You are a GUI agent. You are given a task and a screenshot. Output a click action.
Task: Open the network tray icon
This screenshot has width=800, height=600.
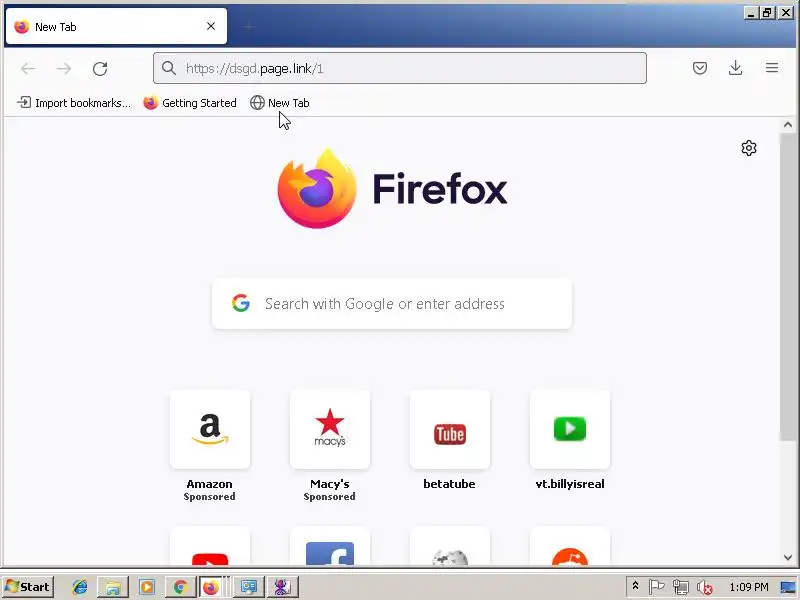pos(681,587)
